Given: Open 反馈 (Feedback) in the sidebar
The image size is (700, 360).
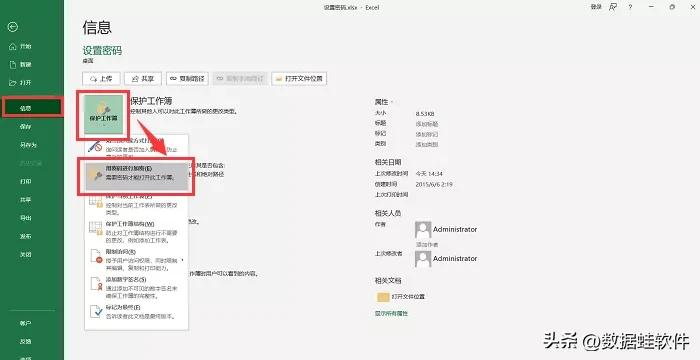Looking at the screenshot, I should 25,341.
